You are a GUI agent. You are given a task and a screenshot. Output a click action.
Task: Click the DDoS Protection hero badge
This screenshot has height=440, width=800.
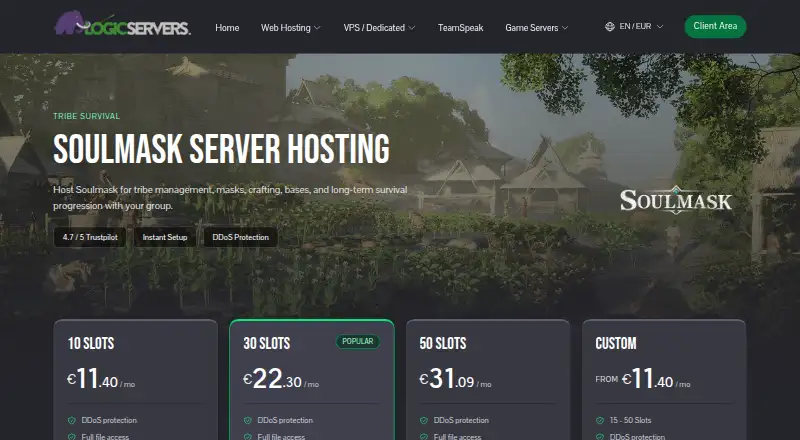coord(240,237)
